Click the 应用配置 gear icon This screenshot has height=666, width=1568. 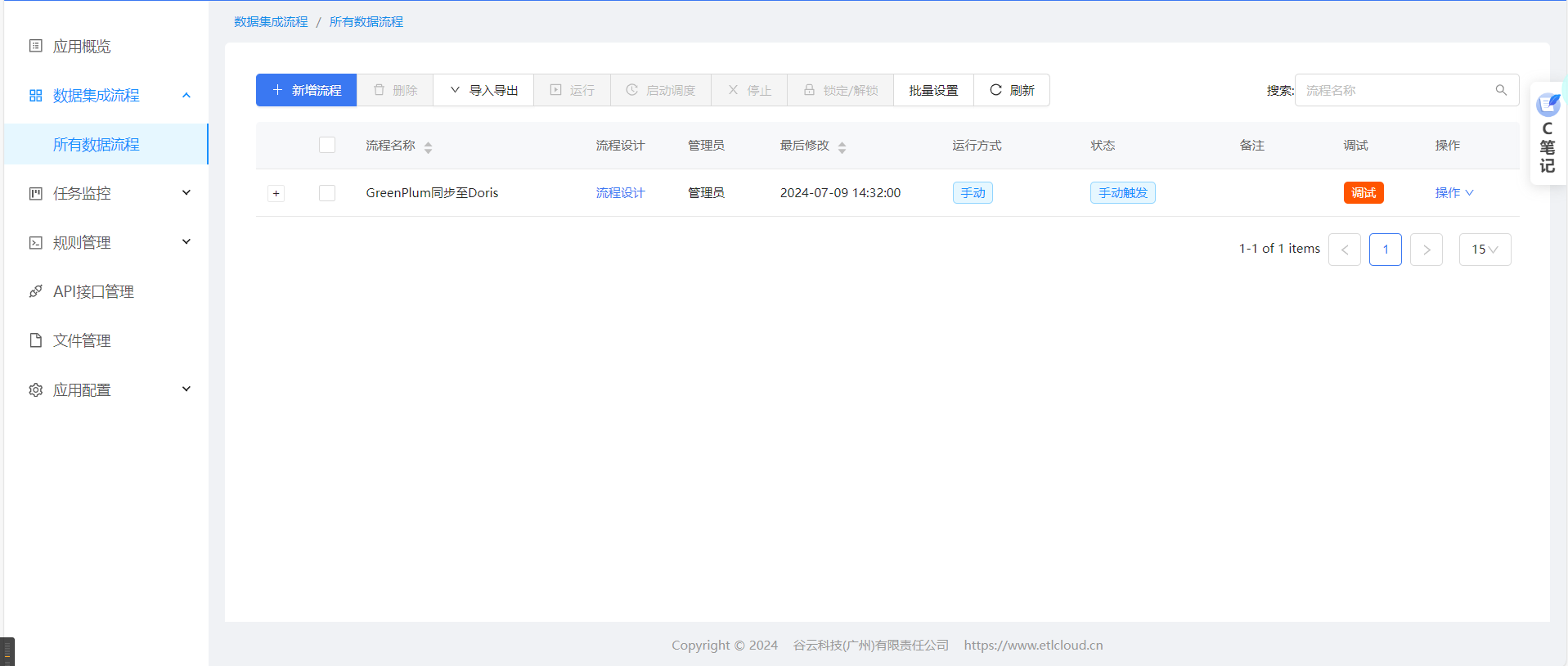(36, 390)
